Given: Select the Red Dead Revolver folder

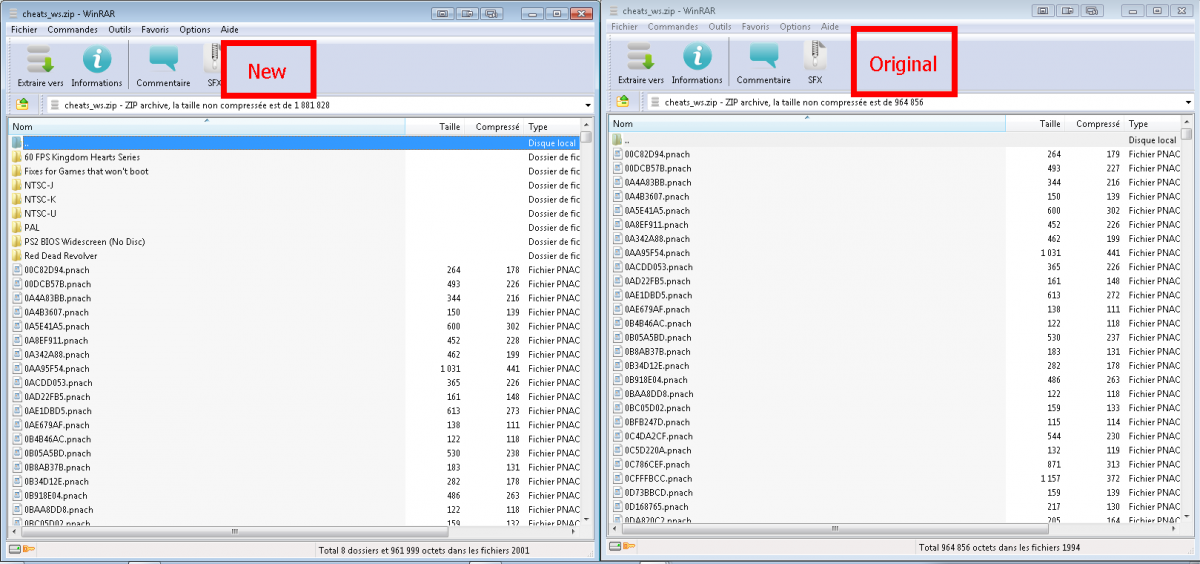Looking at the screenshot, I should pos(60,256).
